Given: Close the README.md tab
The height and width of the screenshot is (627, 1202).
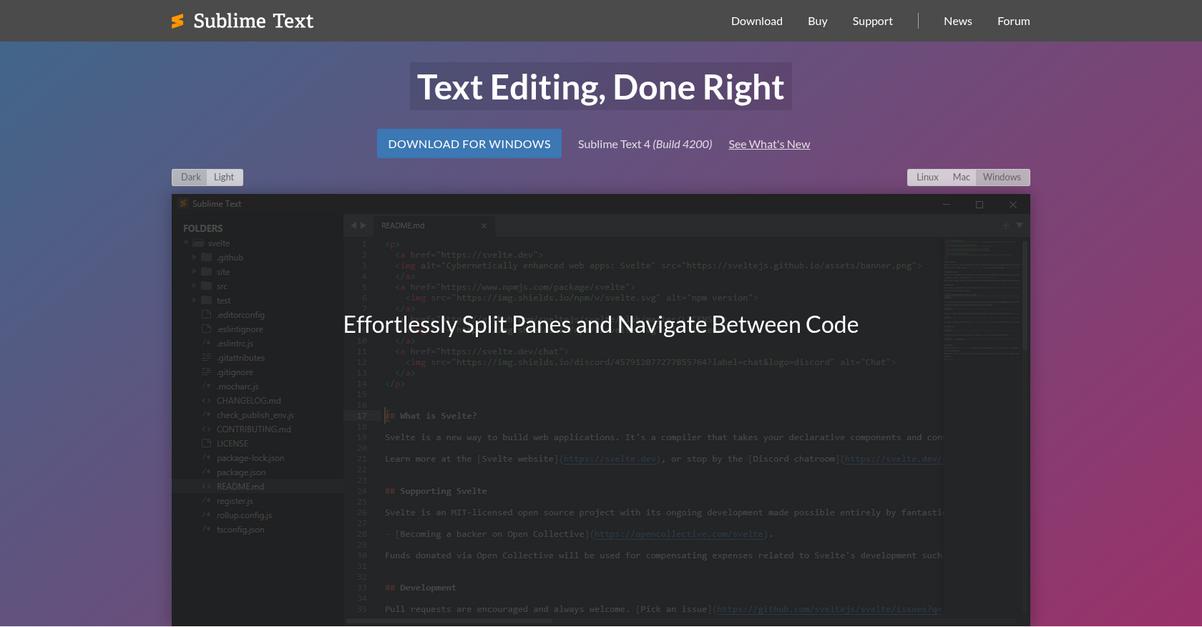Looking at the screenshot, I should click(x=484, y=226).
